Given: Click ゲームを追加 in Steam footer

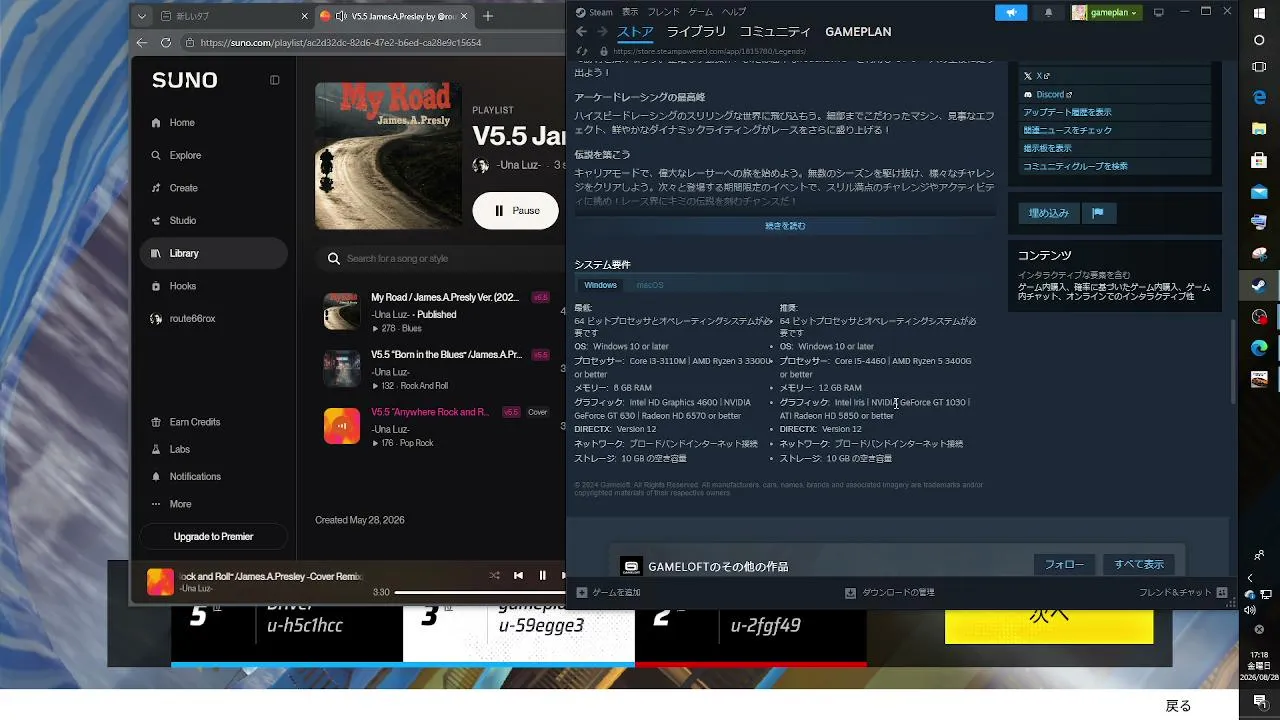Looking at the screenshot, I should click(x=608, y=593).
